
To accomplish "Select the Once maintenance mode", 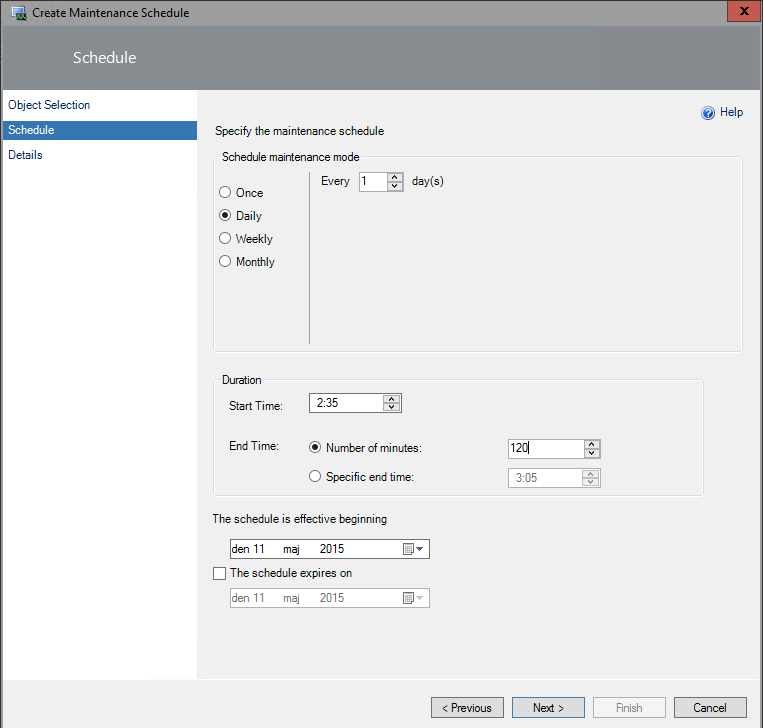I will point(225,192).
